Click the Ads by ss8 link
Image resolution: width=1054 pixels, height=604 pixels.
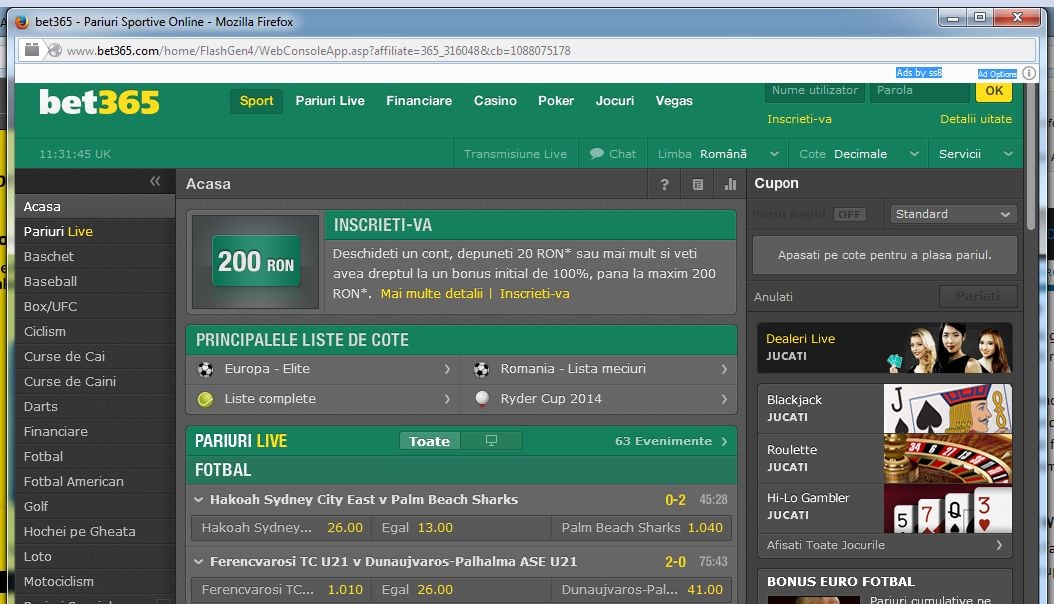[919, 73]
